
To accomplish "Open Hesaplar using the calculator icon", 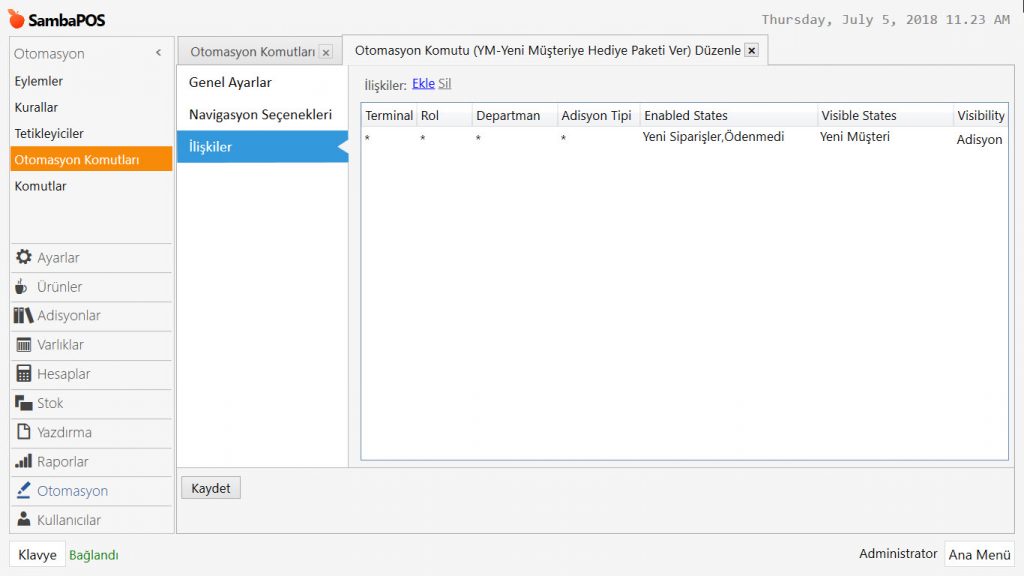I will (x=24, y=374).
